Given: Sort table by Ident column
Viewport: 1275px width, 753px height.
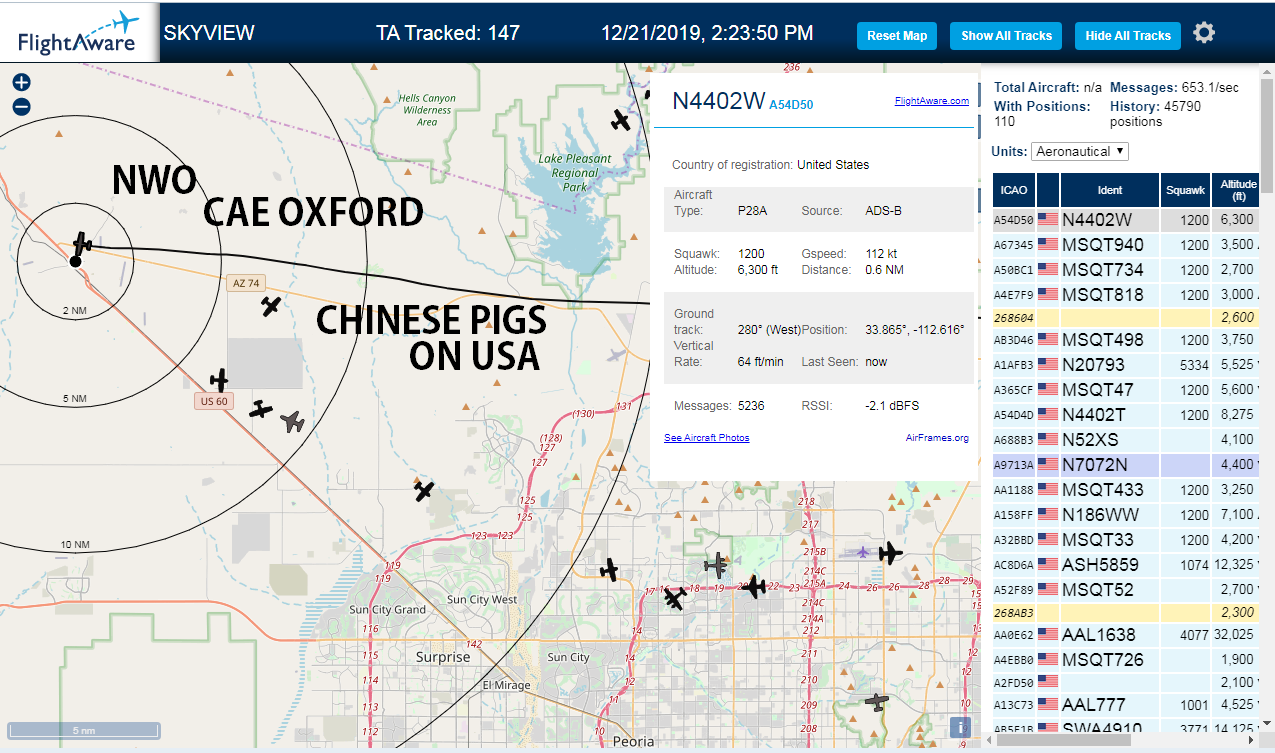Looking at the screenshot, I should tap(1110, 190).
